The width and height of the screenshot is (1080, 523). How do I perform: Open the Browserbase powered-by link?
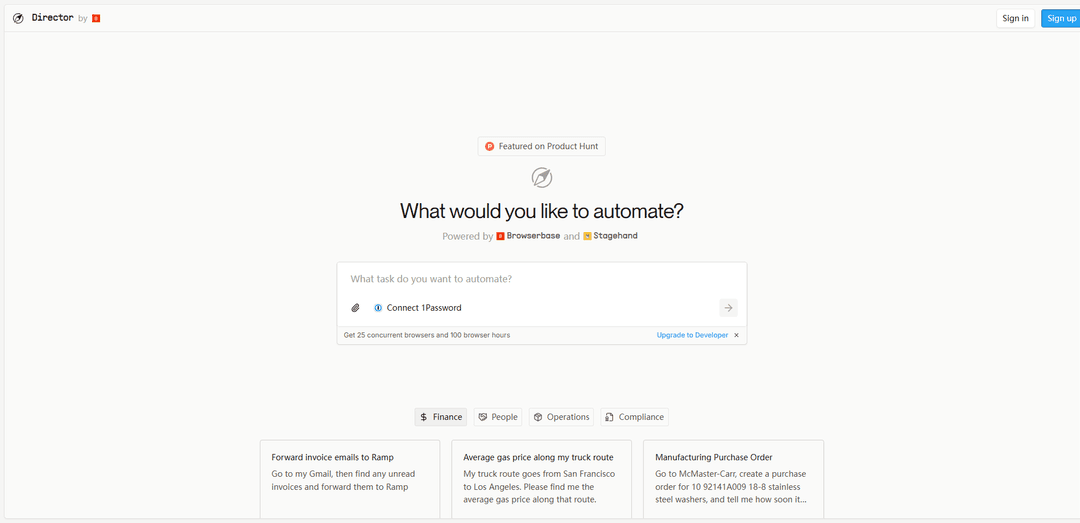coord(526,236)
